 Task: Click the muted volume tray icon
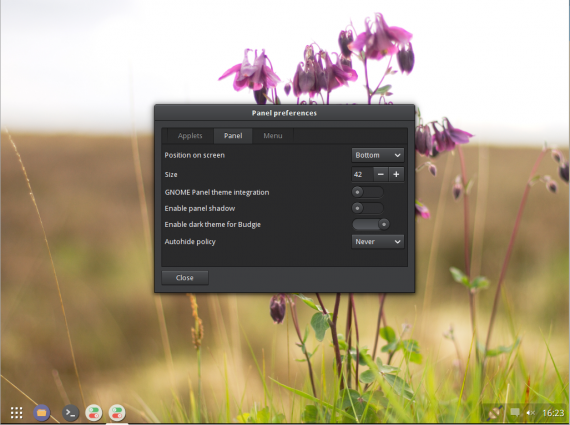[x=530, y=413]
